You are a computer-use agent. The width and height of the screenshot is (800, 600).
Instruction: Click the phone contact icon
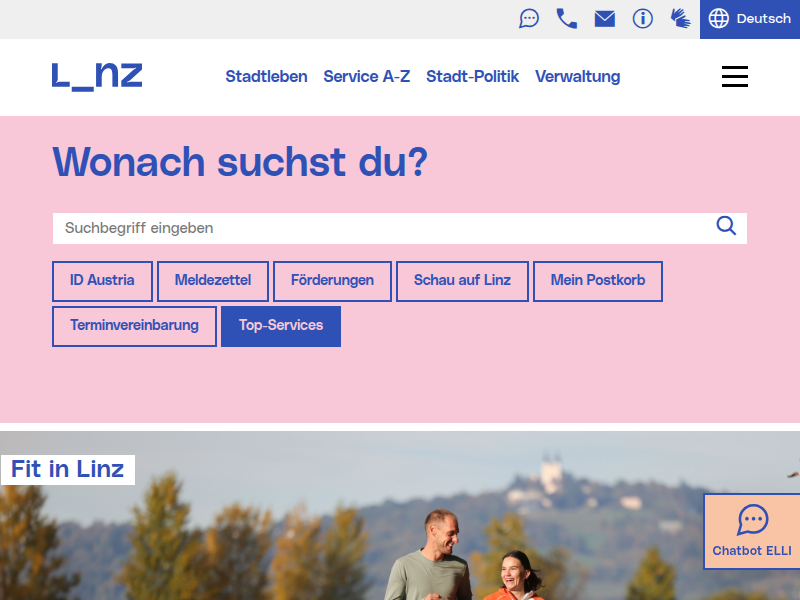(566, 19)
